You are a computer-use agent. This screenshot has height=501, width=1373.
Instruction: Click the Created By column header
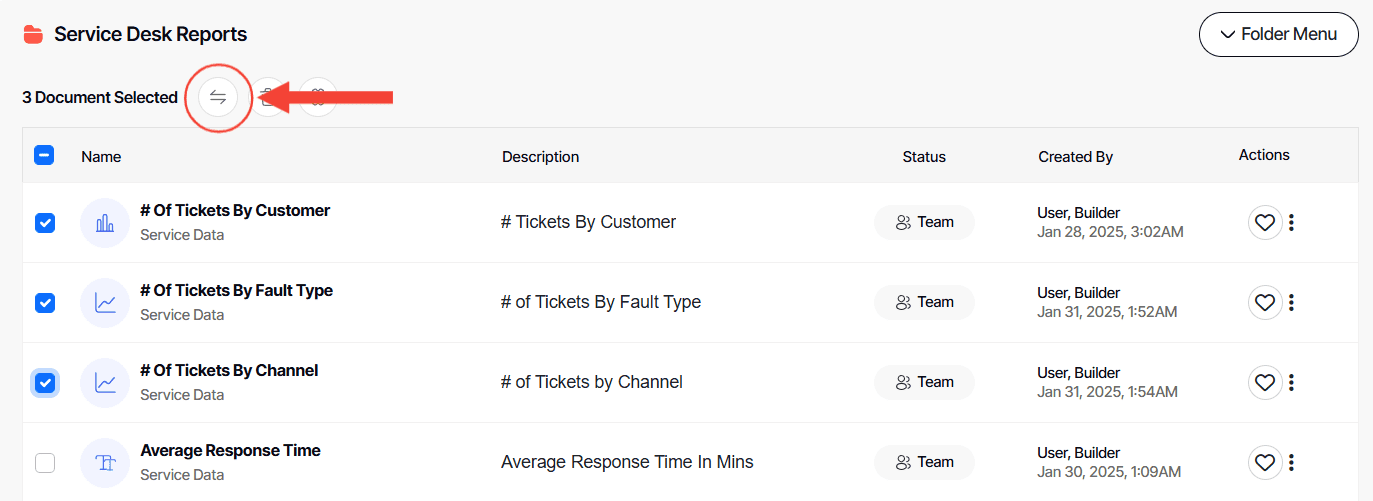coord(1075,157)
